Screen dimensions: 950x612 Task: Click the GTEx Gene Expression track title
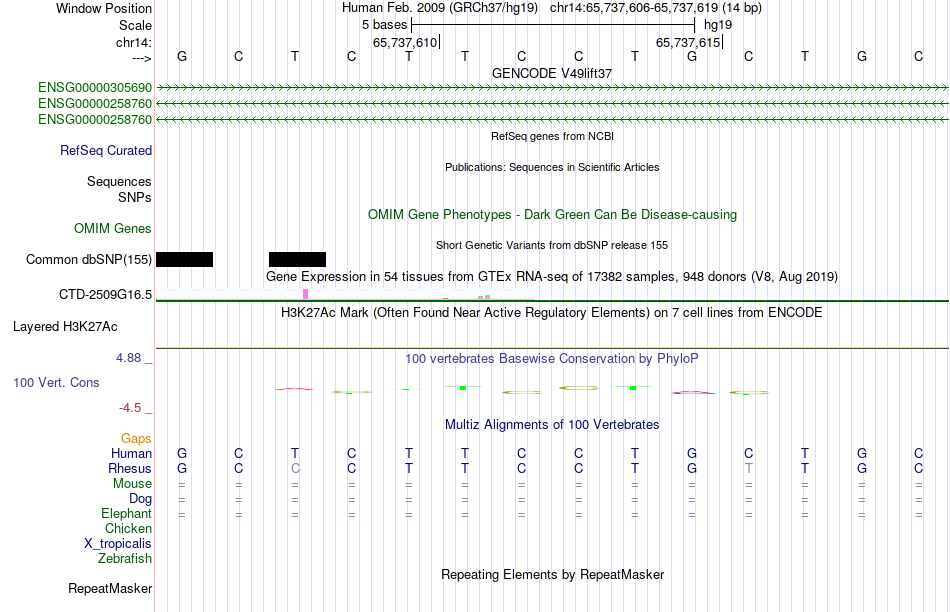[x=552, y=276]
